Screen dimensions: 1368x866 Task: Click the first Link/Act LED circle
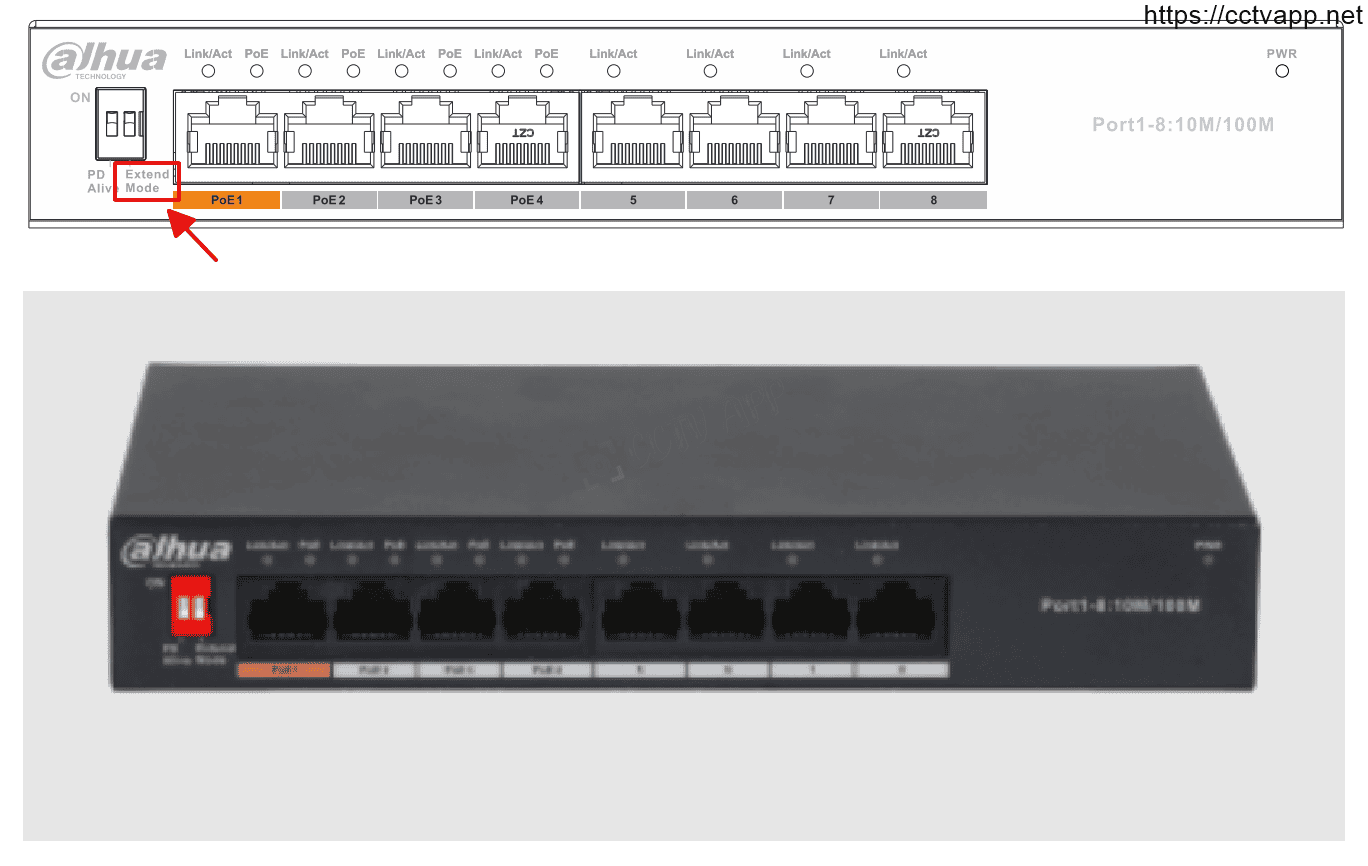tap(208, 71)
